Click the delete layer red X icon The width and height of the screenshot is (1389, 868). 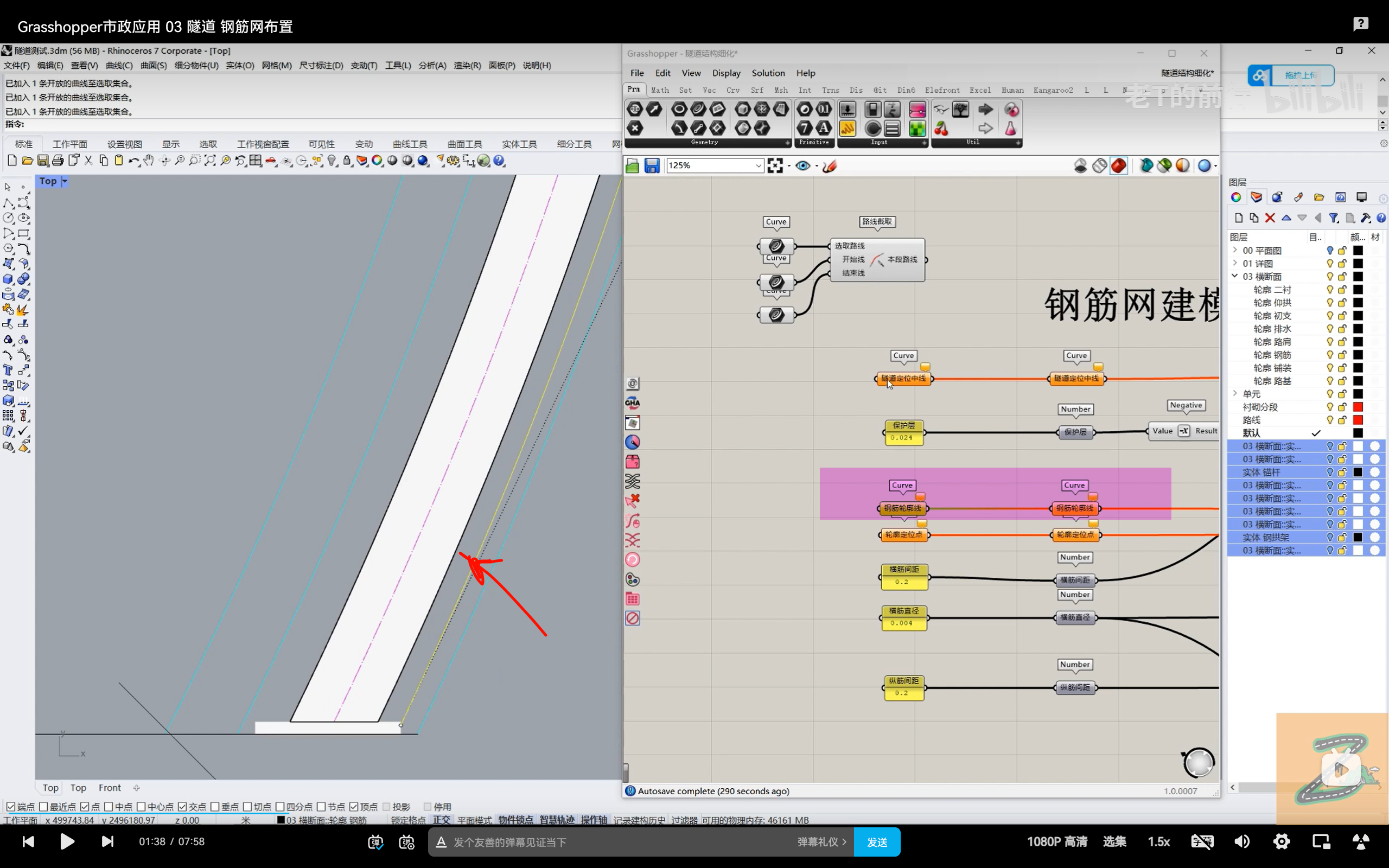tap(1270, 218)
